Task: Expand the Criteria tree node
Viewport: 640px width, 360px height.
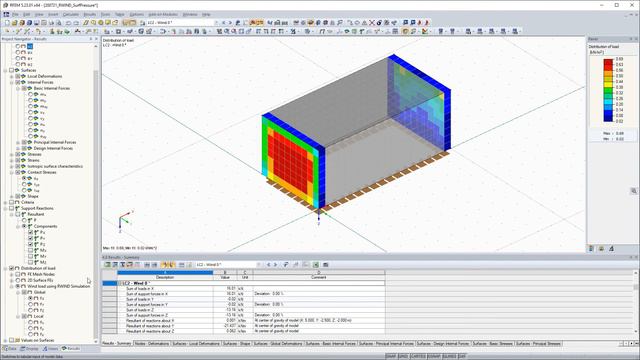Action: pos(5,202)
